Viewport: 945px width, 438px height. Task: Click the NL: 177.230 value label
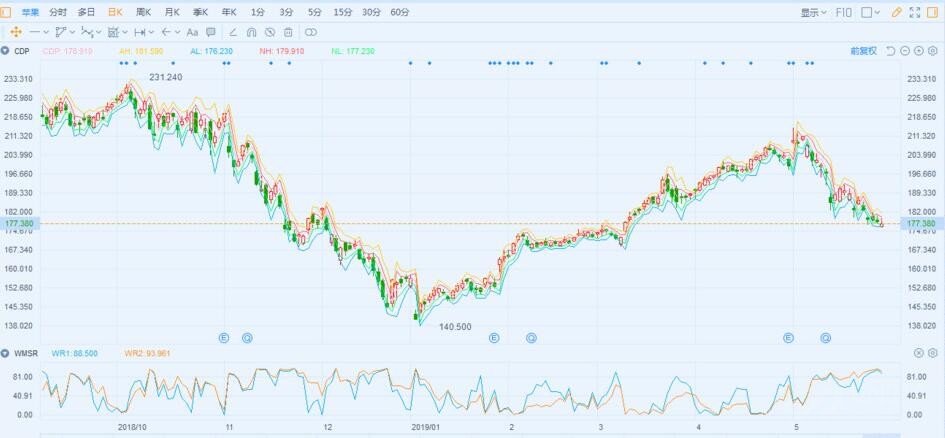click(x=353, y=51)
